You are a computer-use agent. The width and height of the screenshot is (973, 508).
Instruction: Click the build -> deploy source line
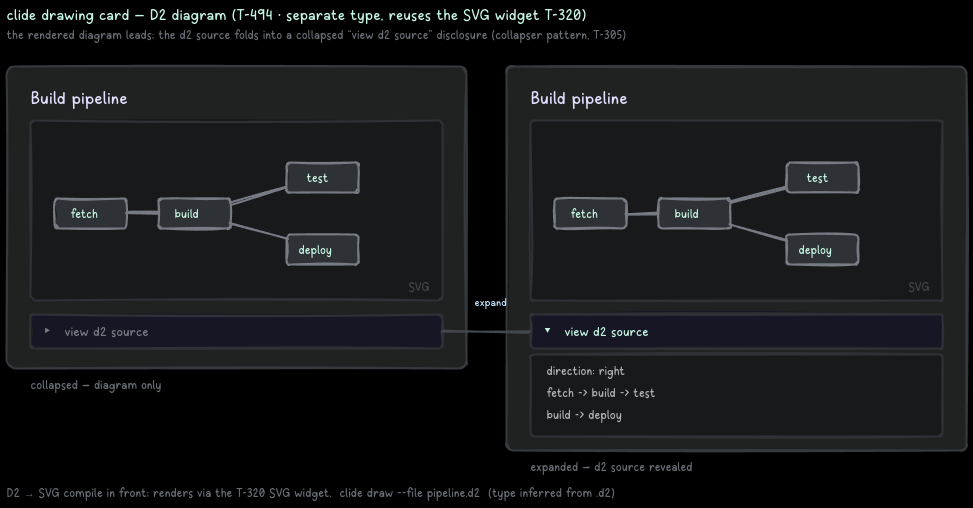click(584, 415)
